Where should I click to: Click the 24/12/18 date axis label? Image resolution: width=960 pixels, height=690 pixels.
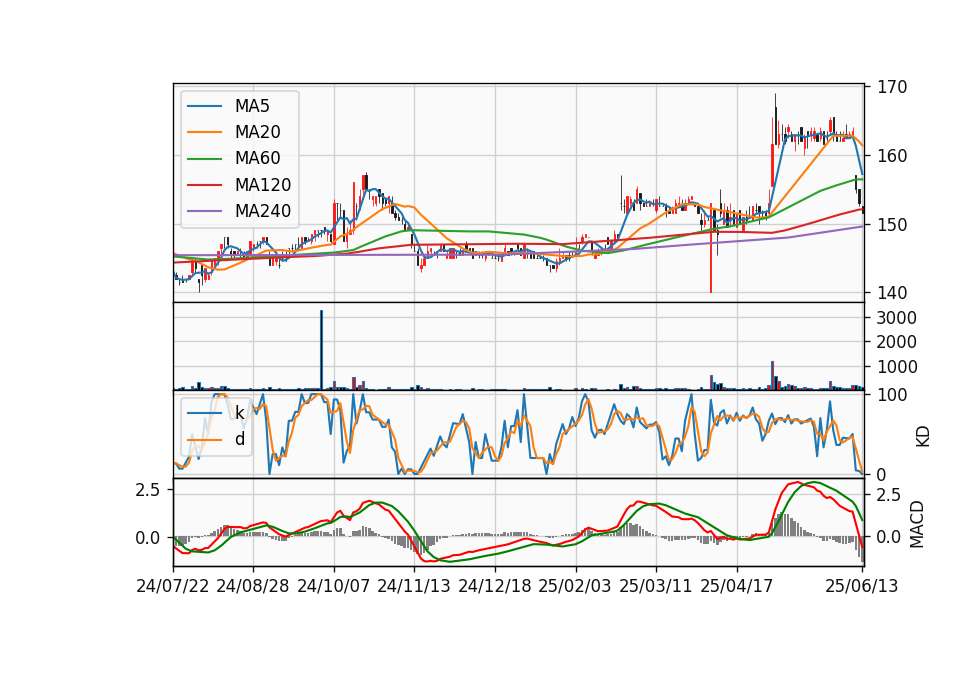coord(495,586)
